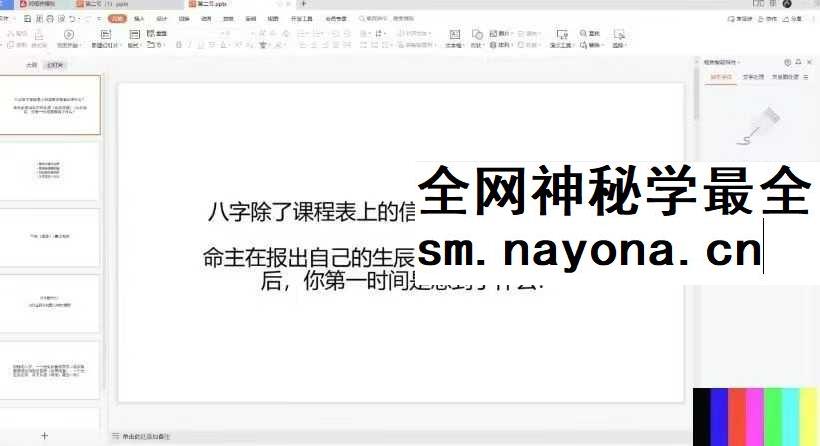Open the 会员专享 (Member) ribbon tab
820x446 pixels.
tap(336, 19)
